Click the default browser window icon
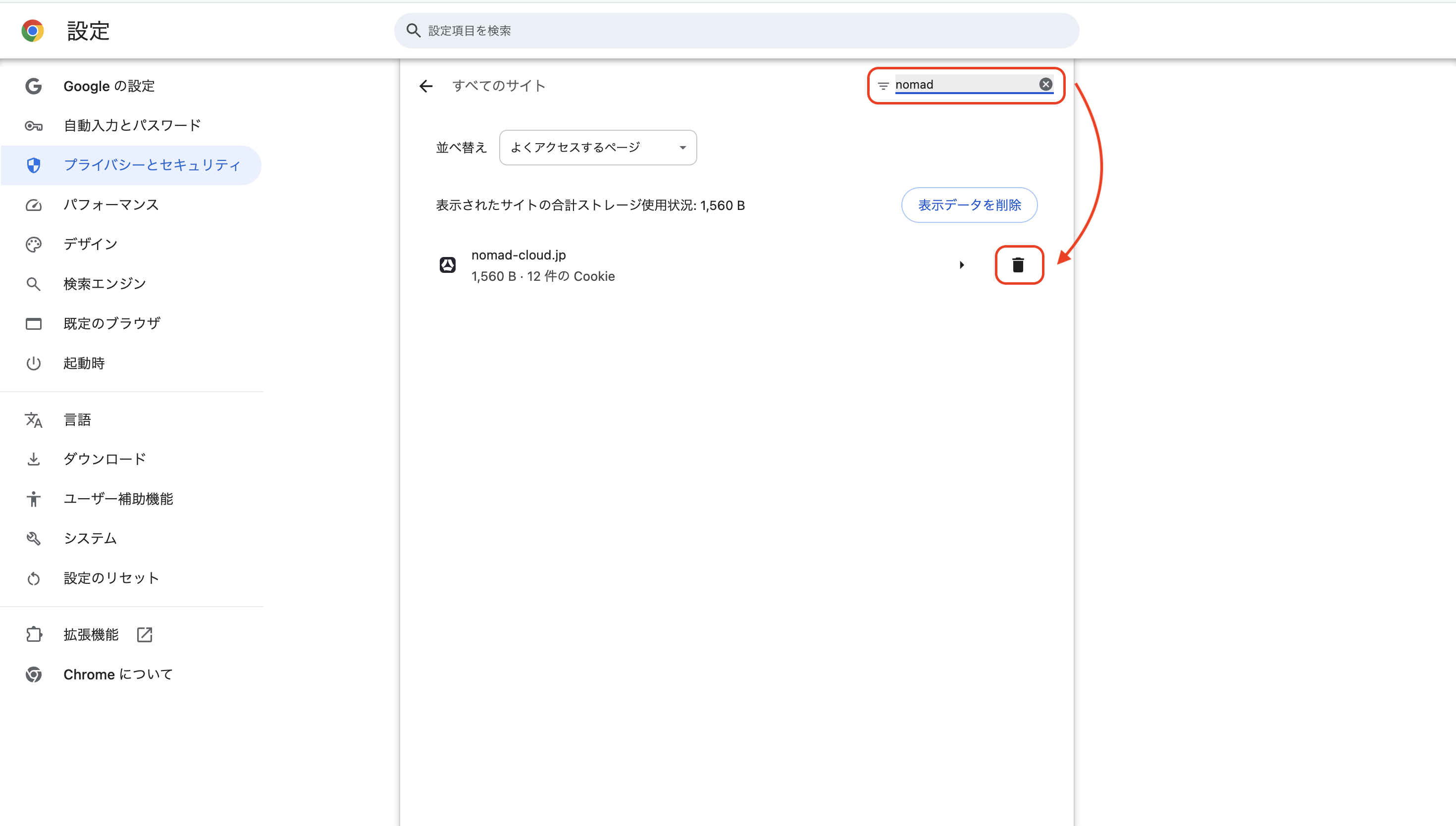 pyautogui.click(x=34, y=324)
